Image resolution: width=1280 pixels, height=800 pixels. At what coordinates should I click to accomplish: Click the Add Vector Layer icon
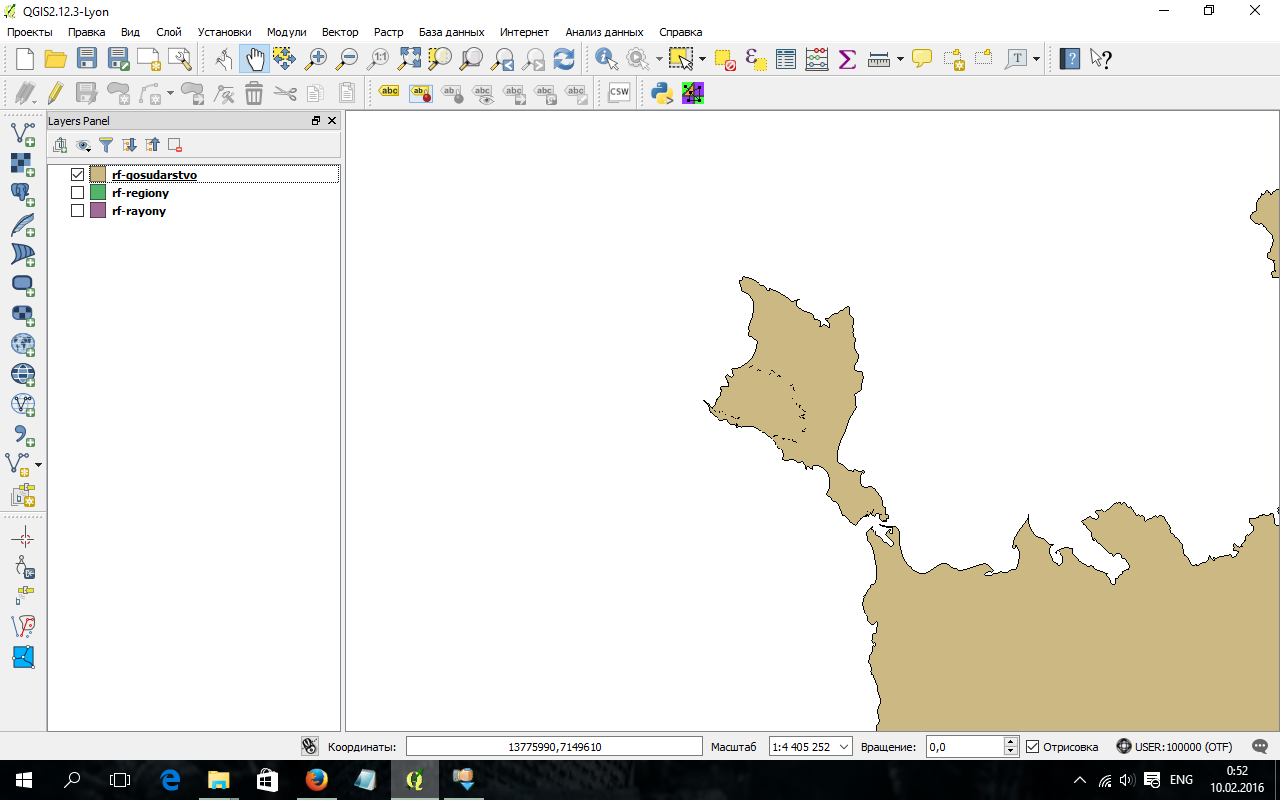[x=22, y=134]
